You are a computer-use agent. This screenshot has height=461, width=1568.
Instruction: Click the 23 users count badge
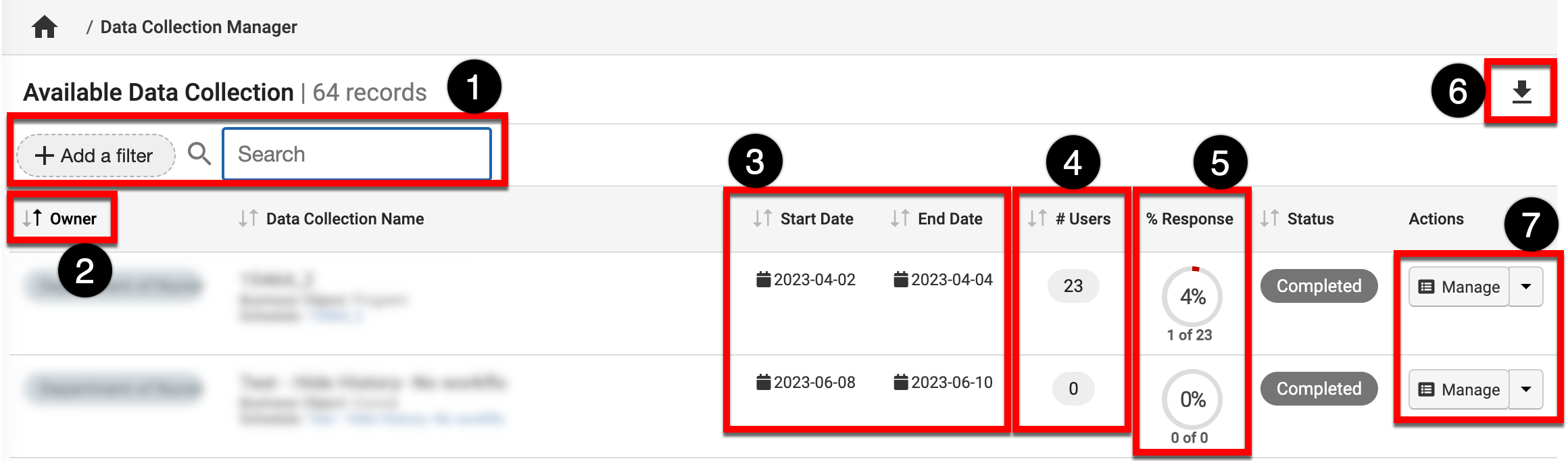[1073, 286]
